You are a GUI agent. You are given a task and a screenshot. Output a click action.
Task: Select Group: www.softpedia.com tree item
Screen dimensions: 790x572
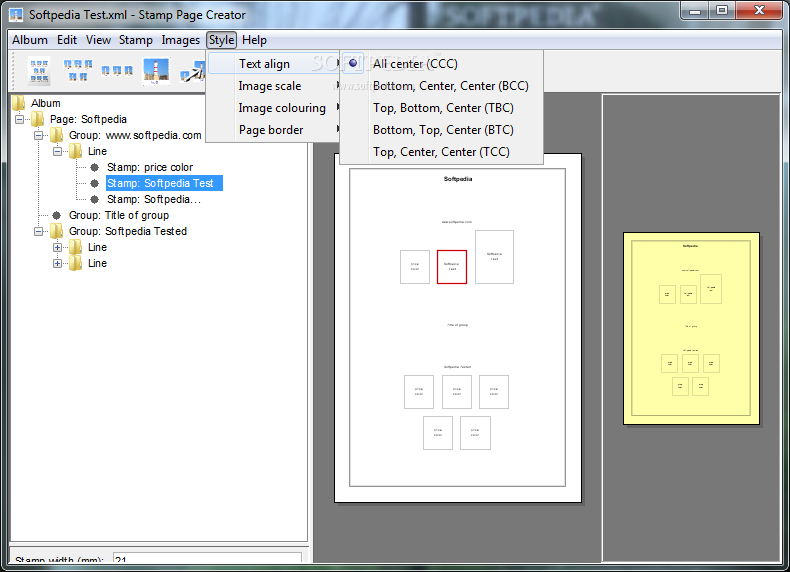tap(135, 136)
